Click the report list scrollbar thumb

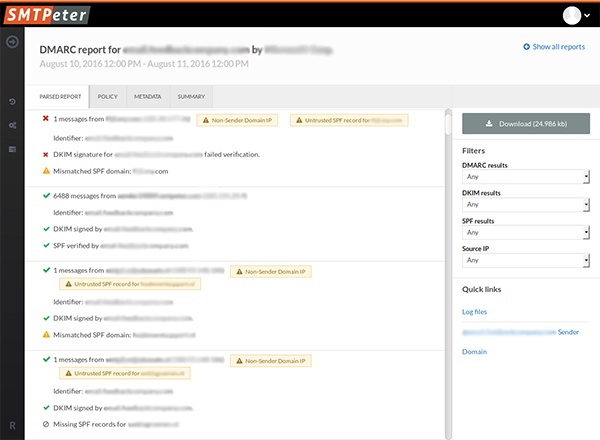click(448, 124)
